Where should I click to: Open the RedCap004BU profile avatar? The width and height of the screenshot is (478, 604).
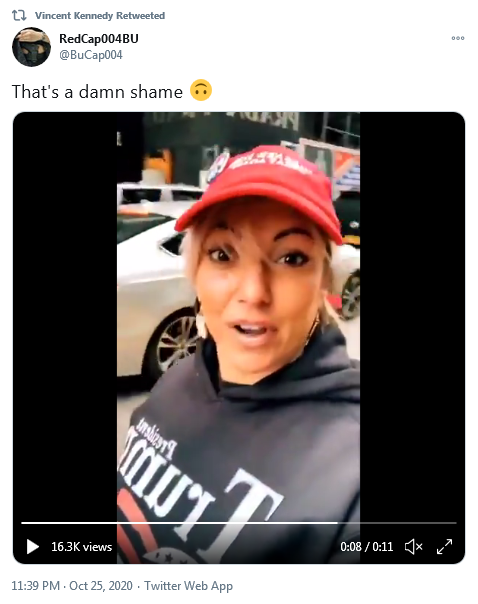(32, 47)
